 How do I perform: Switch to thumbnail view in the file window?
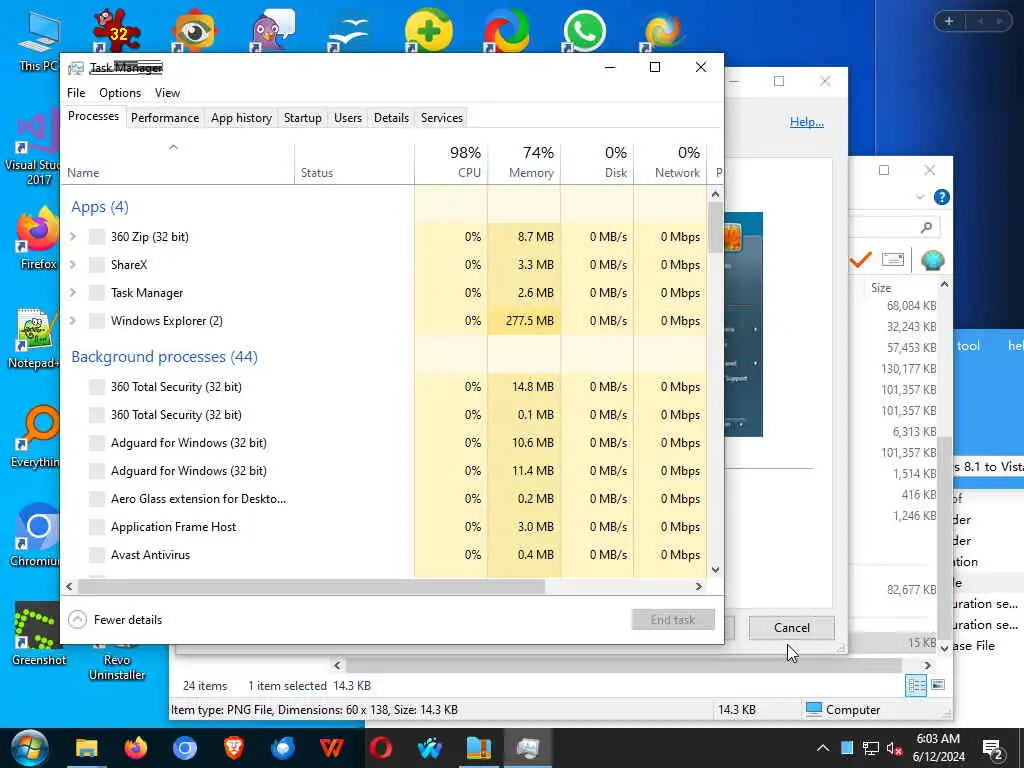click(x=938, y=685)
